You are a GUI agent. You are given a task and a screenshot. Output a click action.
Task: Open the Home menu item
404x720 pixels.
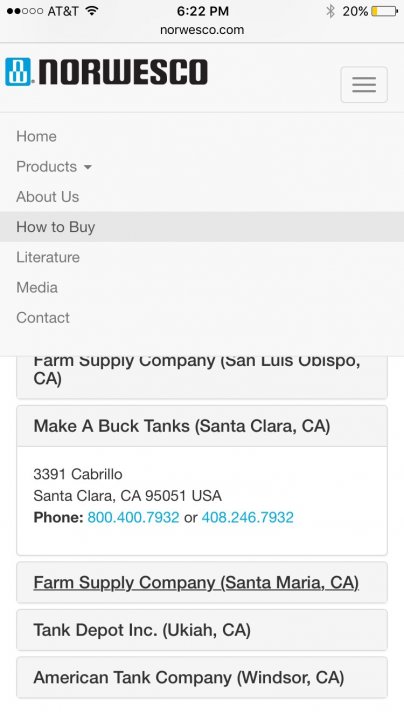coord(36,136)
